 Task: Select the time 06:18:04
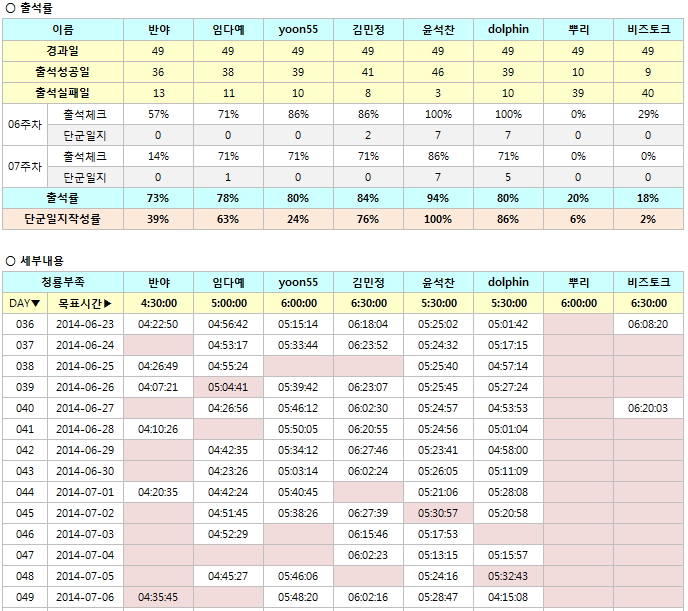pos(368,324)
